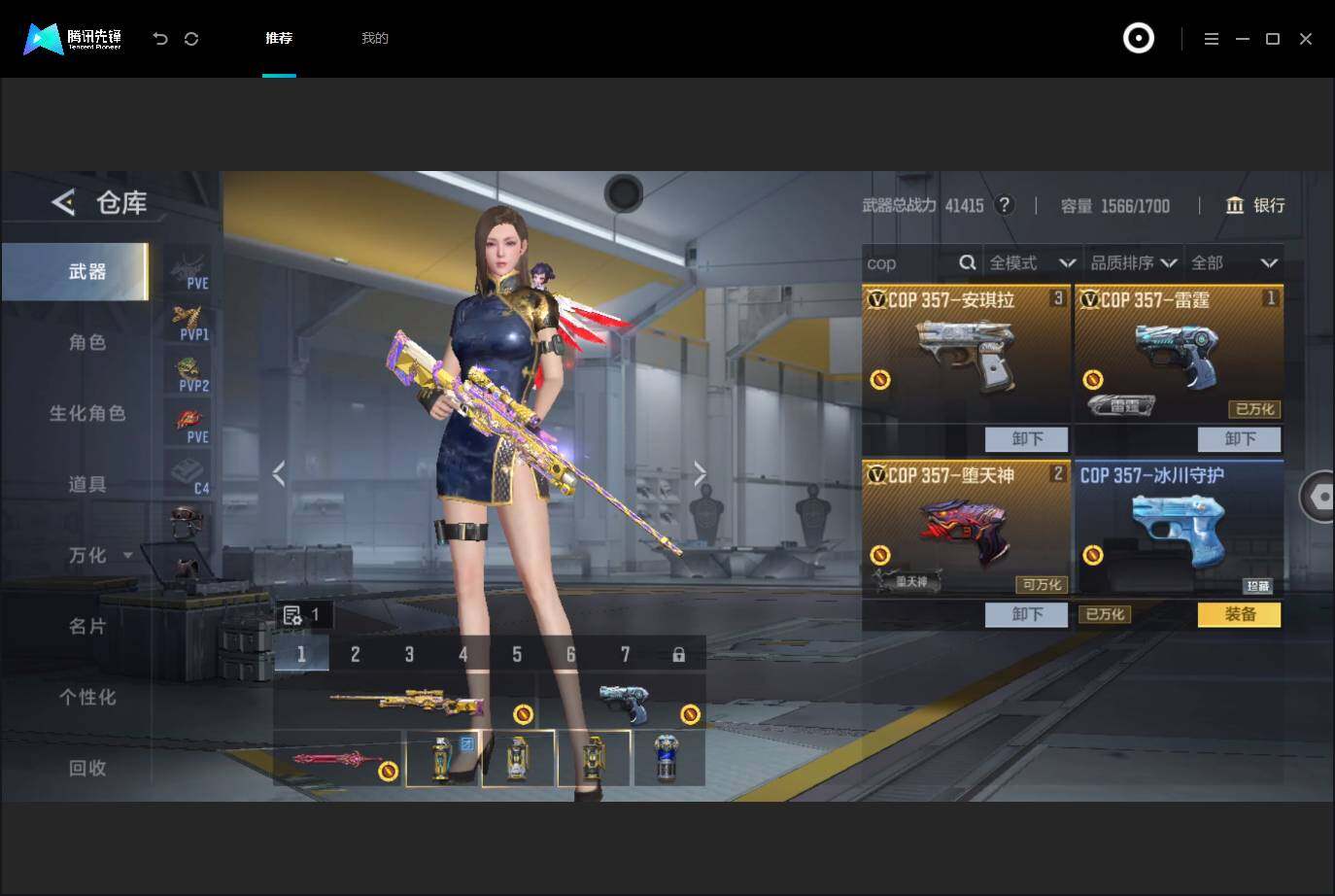
Task: Select the COP 357-冰川守护 weapon card
Action: (x=1179, y=529)
